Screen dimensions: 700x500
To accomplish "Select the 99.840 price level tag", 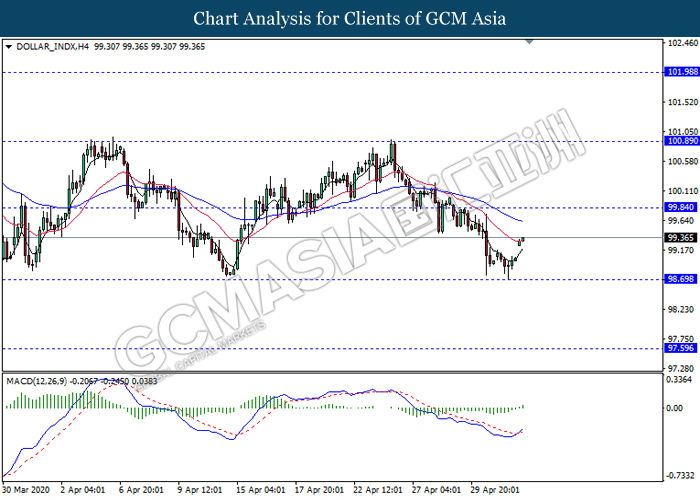I will coord(680,207).
